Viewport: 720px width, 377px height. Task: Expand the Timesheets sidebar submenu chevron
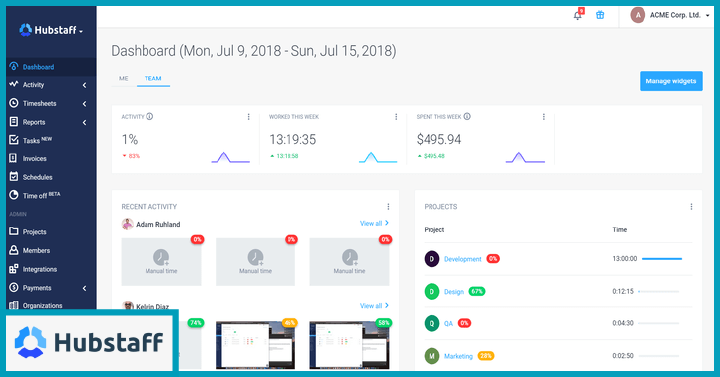coord(84,104)
